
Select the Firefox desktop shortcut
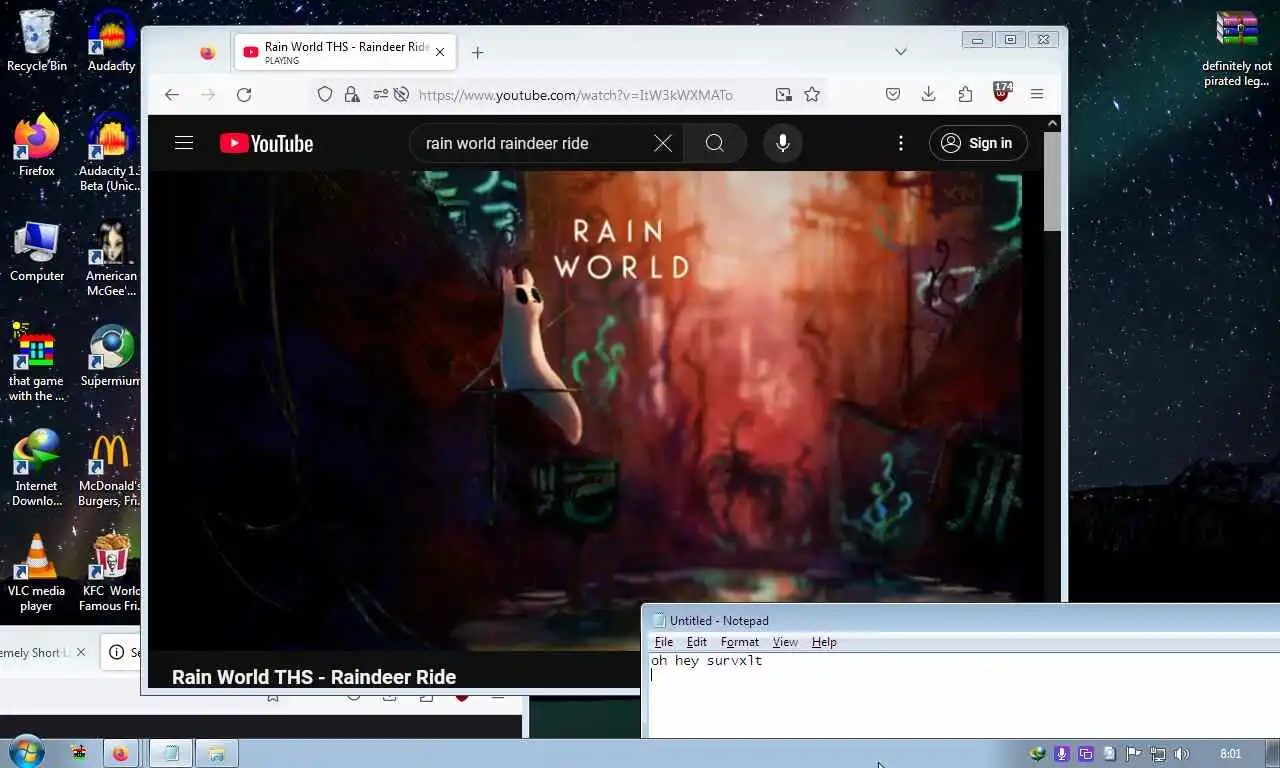37,146
